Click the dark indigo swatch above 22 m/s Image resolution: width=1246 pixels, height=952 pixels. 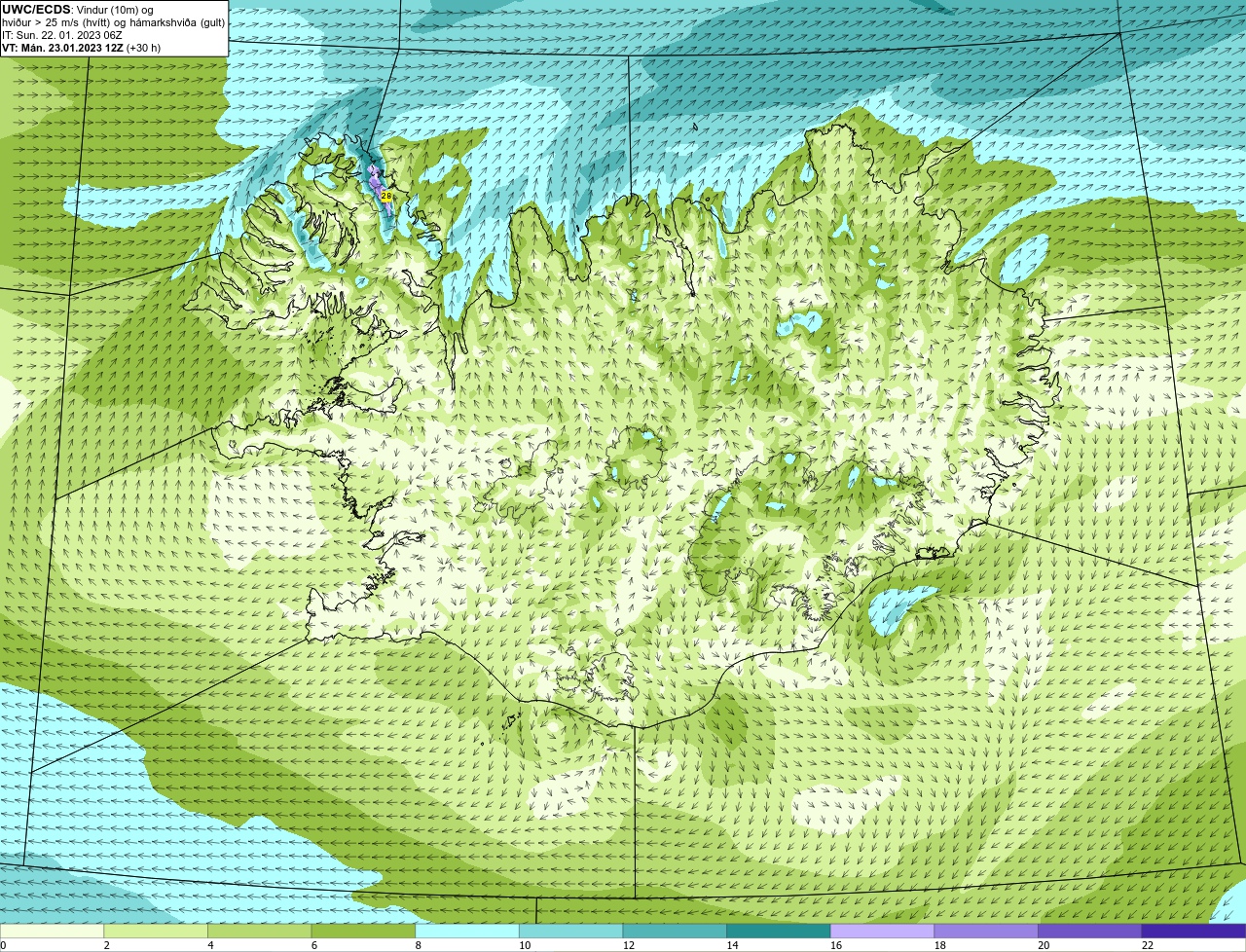pyautogui.click(x=1193, y=931)
